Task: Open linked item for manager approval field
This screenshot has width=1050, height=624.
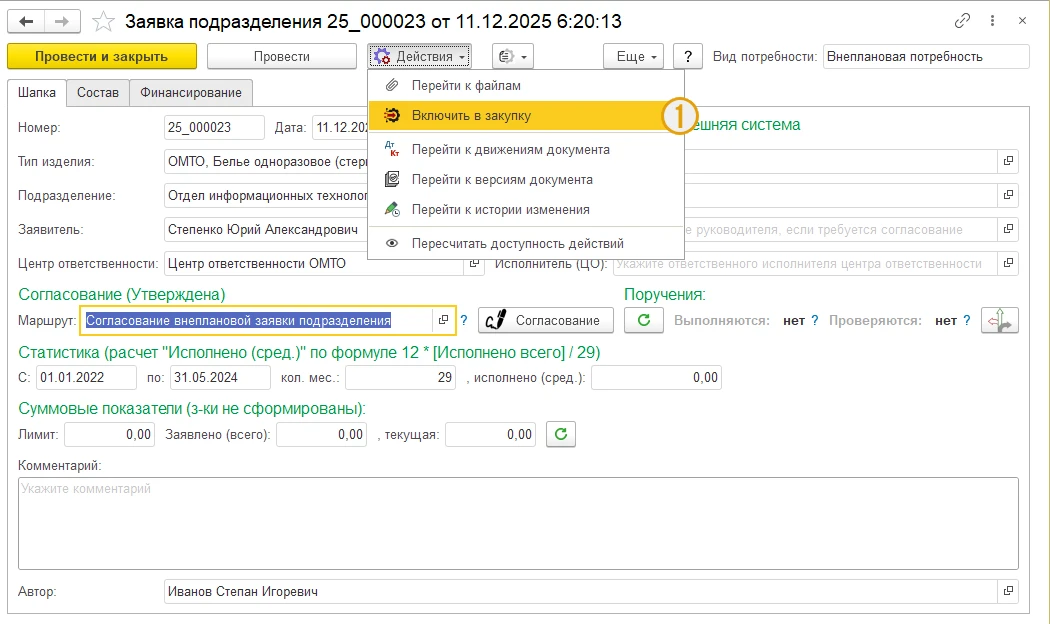Action: click(1008, 230)
